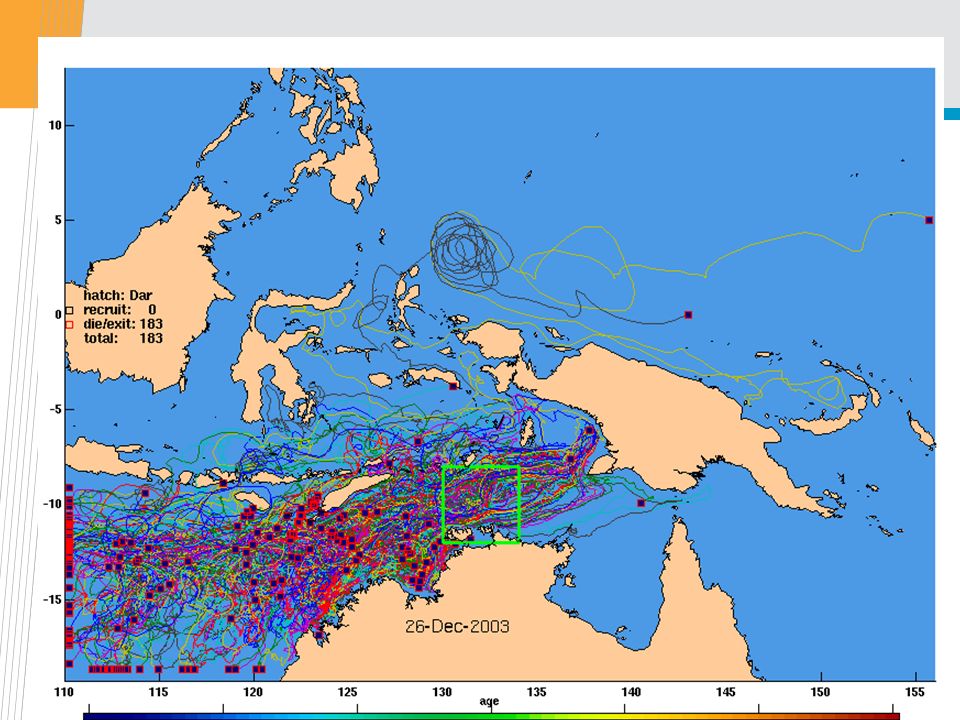
Task: Click longitude tick label 110
Action: tap(64, 692)
